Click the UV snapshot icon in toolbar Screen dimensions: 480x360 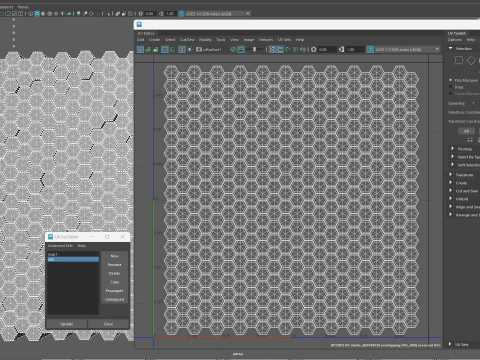tap(295, 49)
